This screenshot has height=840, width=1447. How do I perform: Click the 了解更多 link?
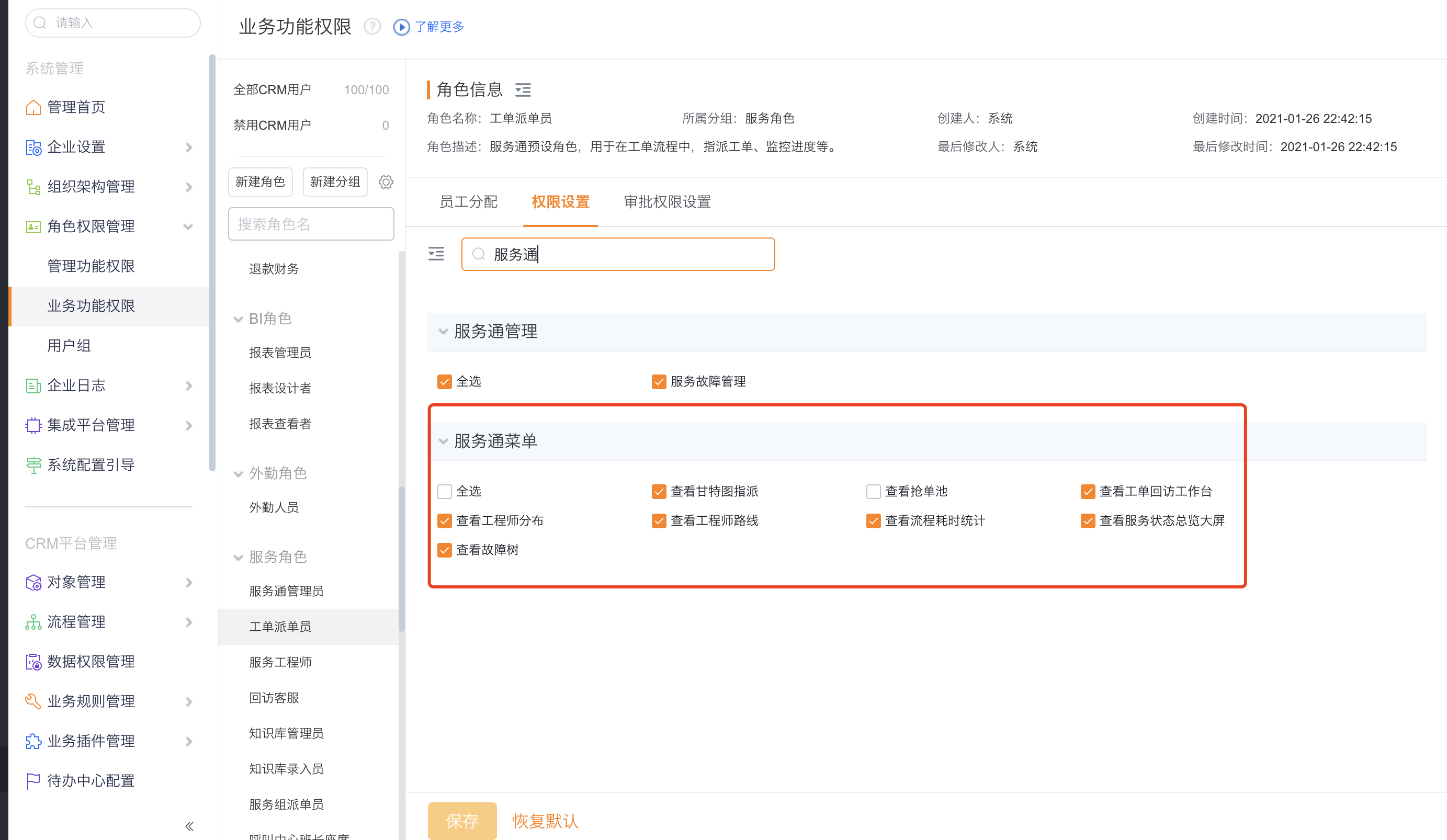[x=440, y=26]
